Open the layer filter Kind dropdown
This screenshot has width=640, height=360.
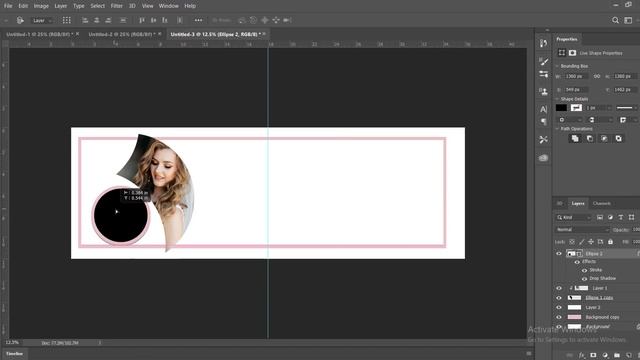(x=573, y=218)
